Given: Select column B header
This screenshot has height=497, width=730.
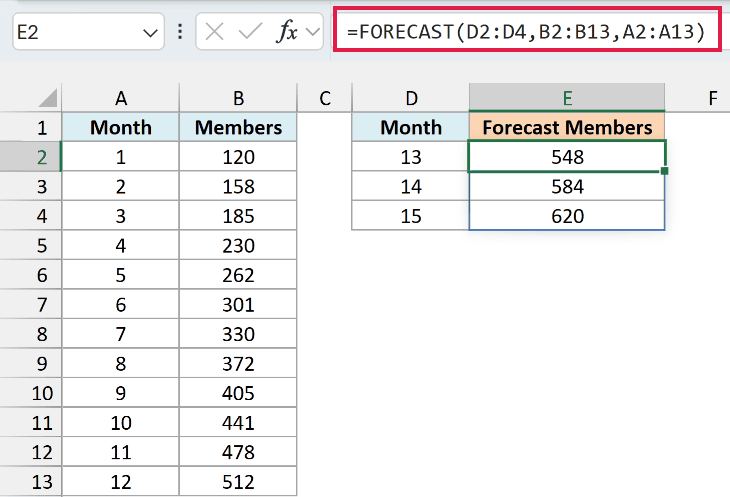Looking at the screenshot, I should [x=238, y=98].
